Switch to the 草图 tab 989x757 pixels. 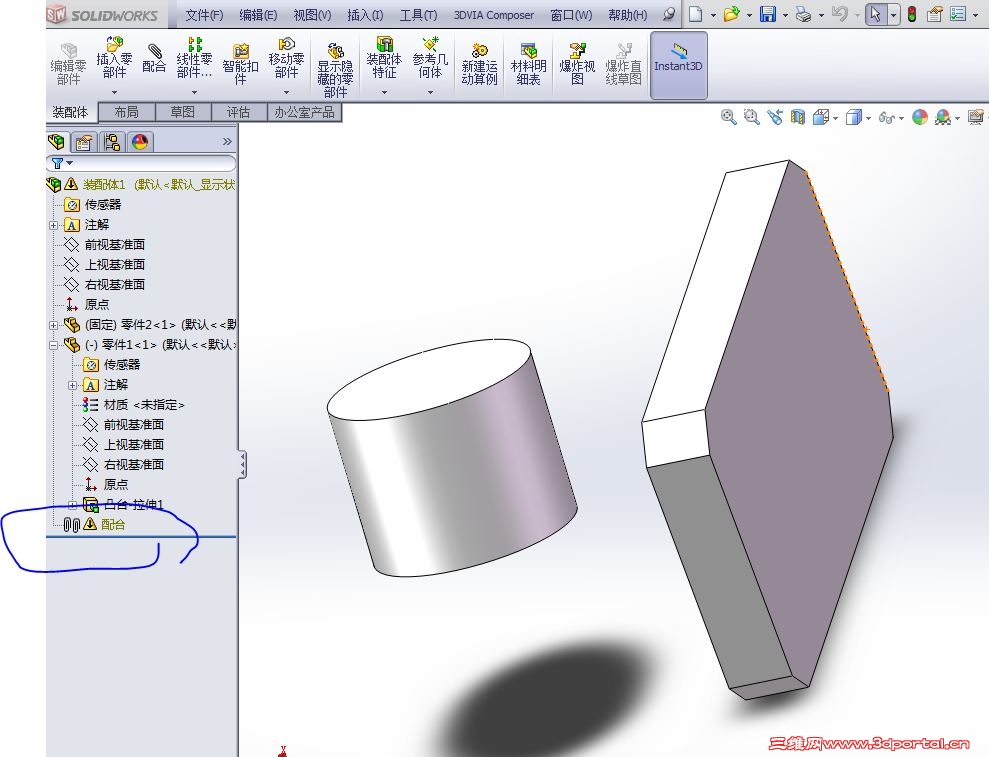(182, 112)
